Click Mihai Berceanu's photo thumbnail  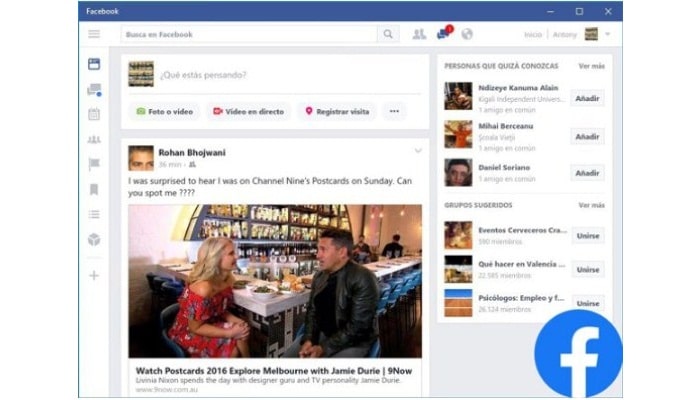point(458,134)
